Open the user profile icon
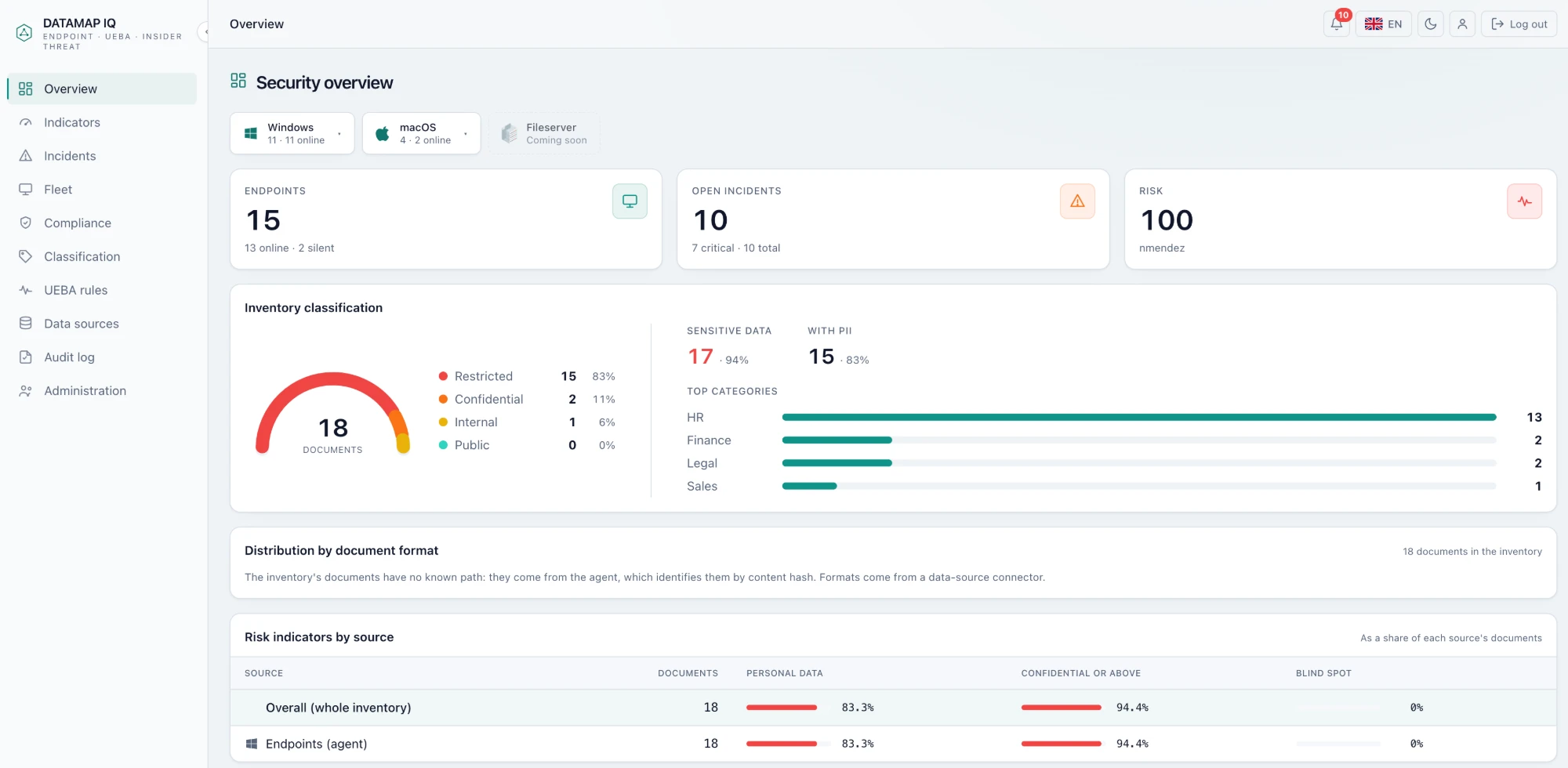Screen dimensions: 1568x768 (x=1462, y=24)
